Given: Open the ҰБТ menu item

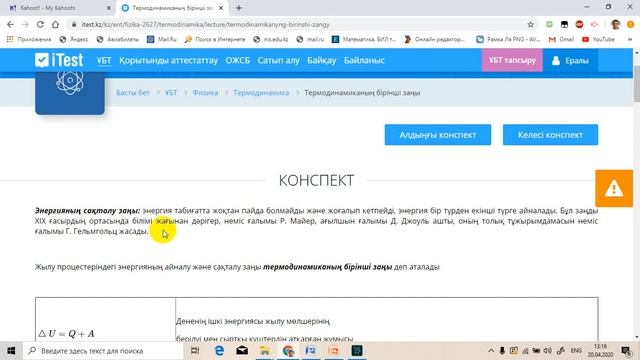Looking at the screenshot, I should (x=104, y=60).
